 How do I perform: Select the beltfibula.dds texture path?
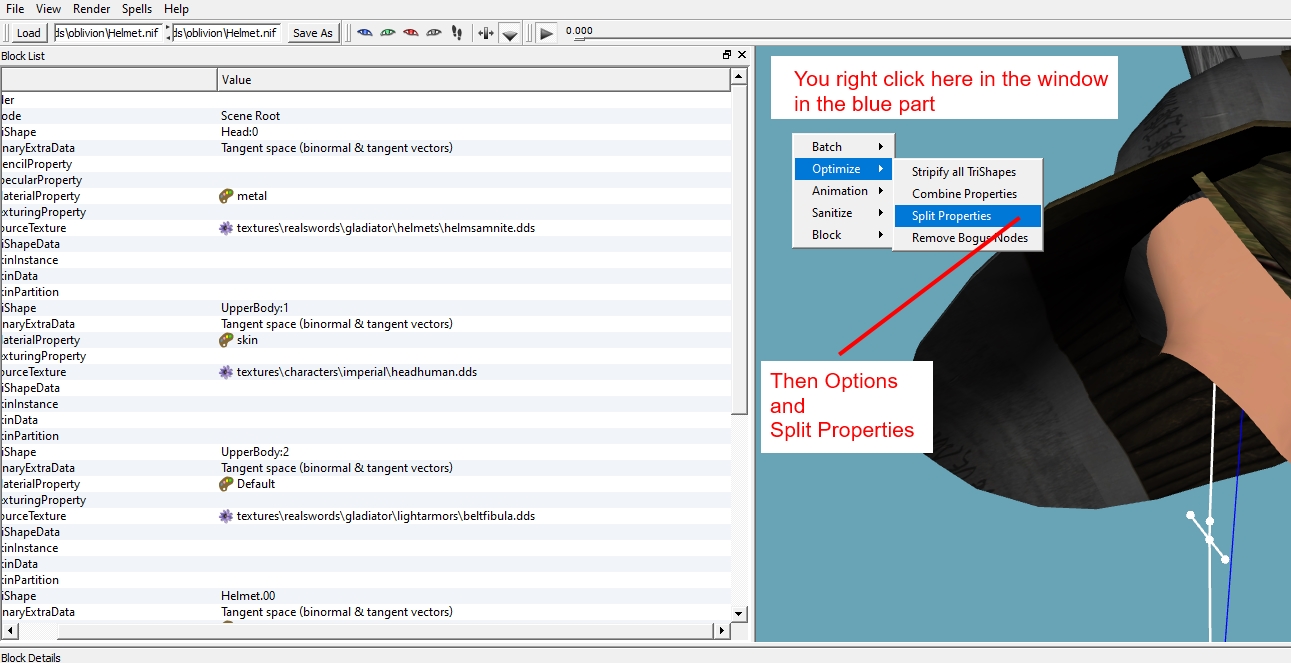click(385, 516)
